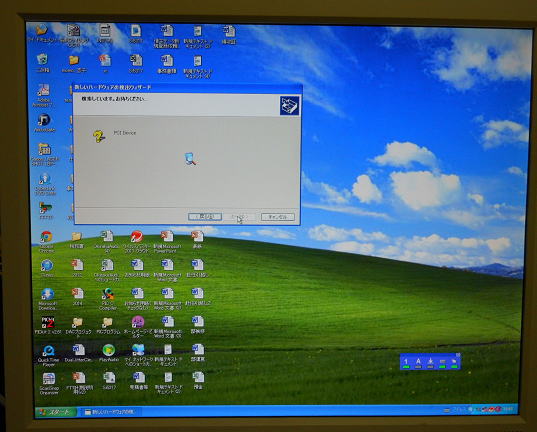Launch the music-note shortcut icon below Adobe Reader

(44, 120)
